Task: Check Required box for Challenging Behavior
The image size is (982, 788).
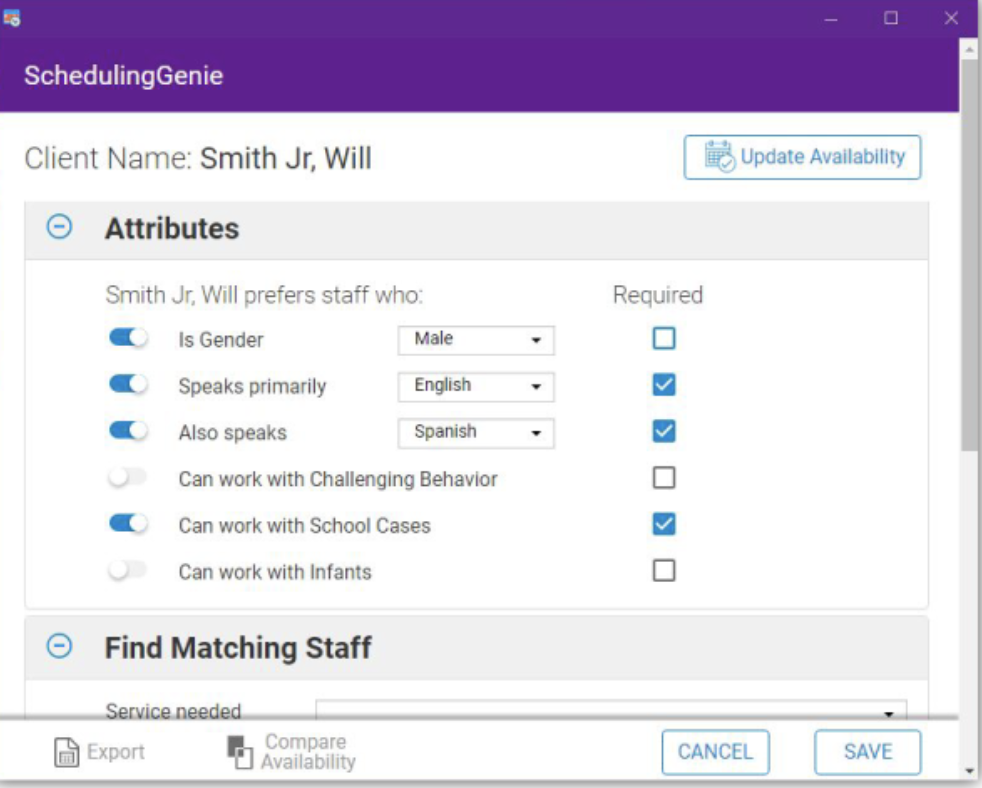Action: [x=664, y=478]
